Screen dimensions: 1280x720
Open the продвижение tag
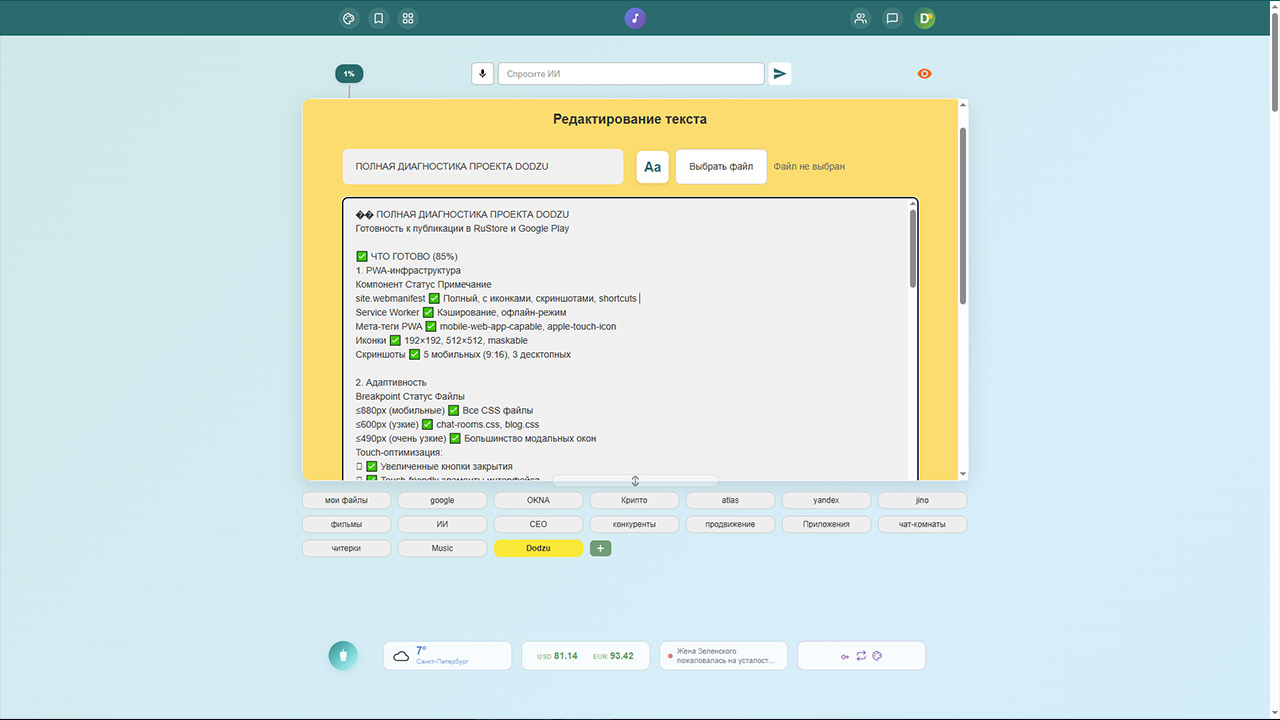point(730,524)
